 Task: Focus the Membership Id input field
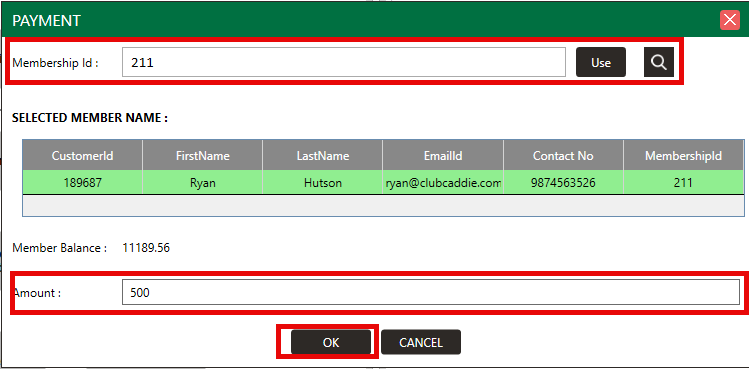(x=344, y=62)
